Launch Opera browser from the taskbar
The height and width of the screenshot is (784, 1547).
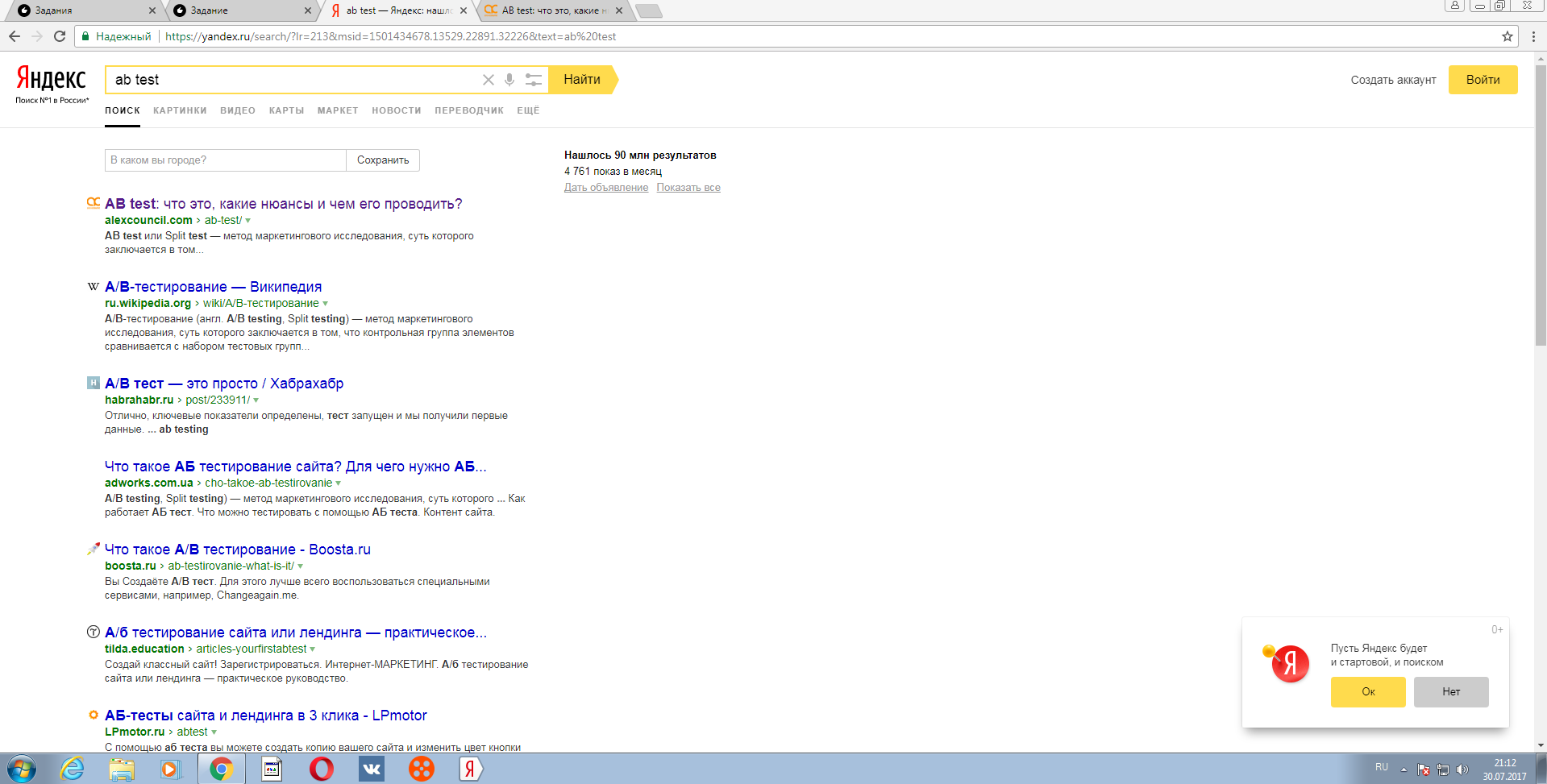click(x=322, y=769)
